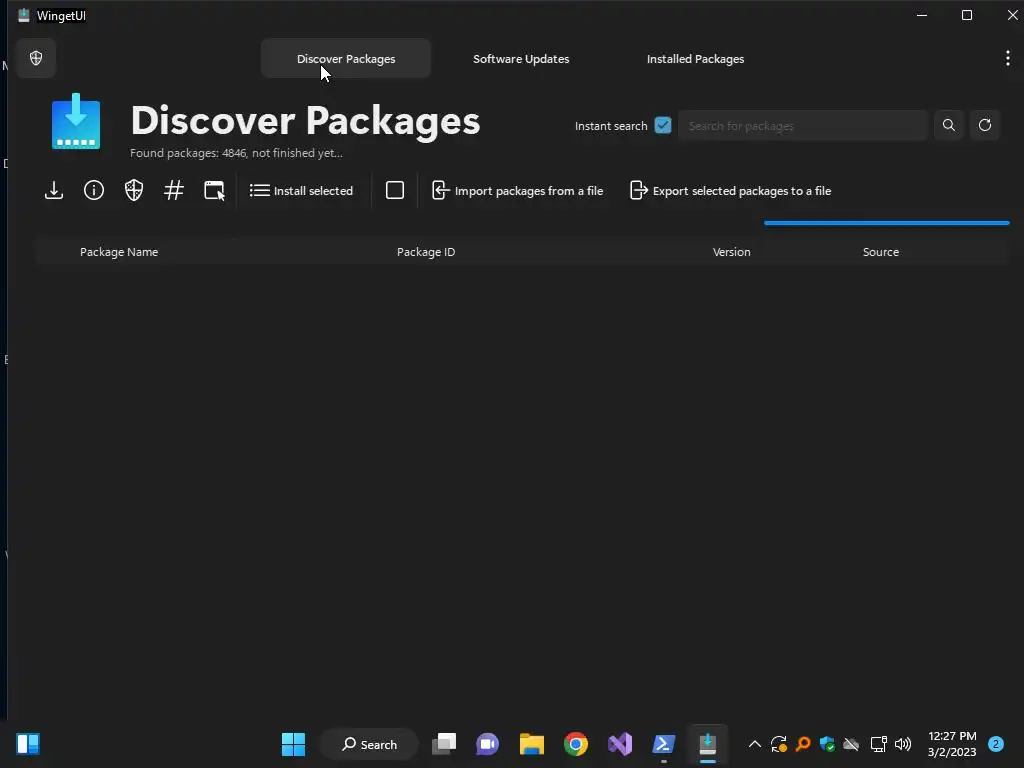Screen dimensions: 1024x768
Task: Install as administrator using shield icon
Action: coord(133,190)
